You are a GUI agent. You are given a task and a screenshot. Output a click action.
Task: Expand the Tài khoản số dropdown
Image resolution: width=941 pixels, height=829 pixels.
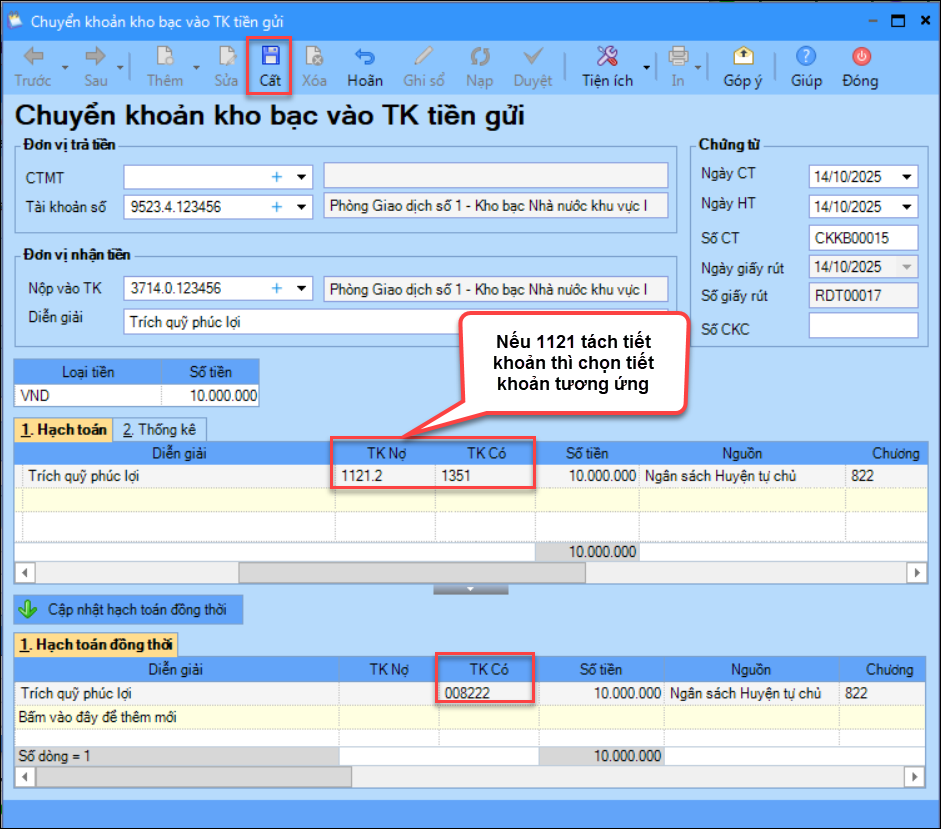click(x=301, y=208)
